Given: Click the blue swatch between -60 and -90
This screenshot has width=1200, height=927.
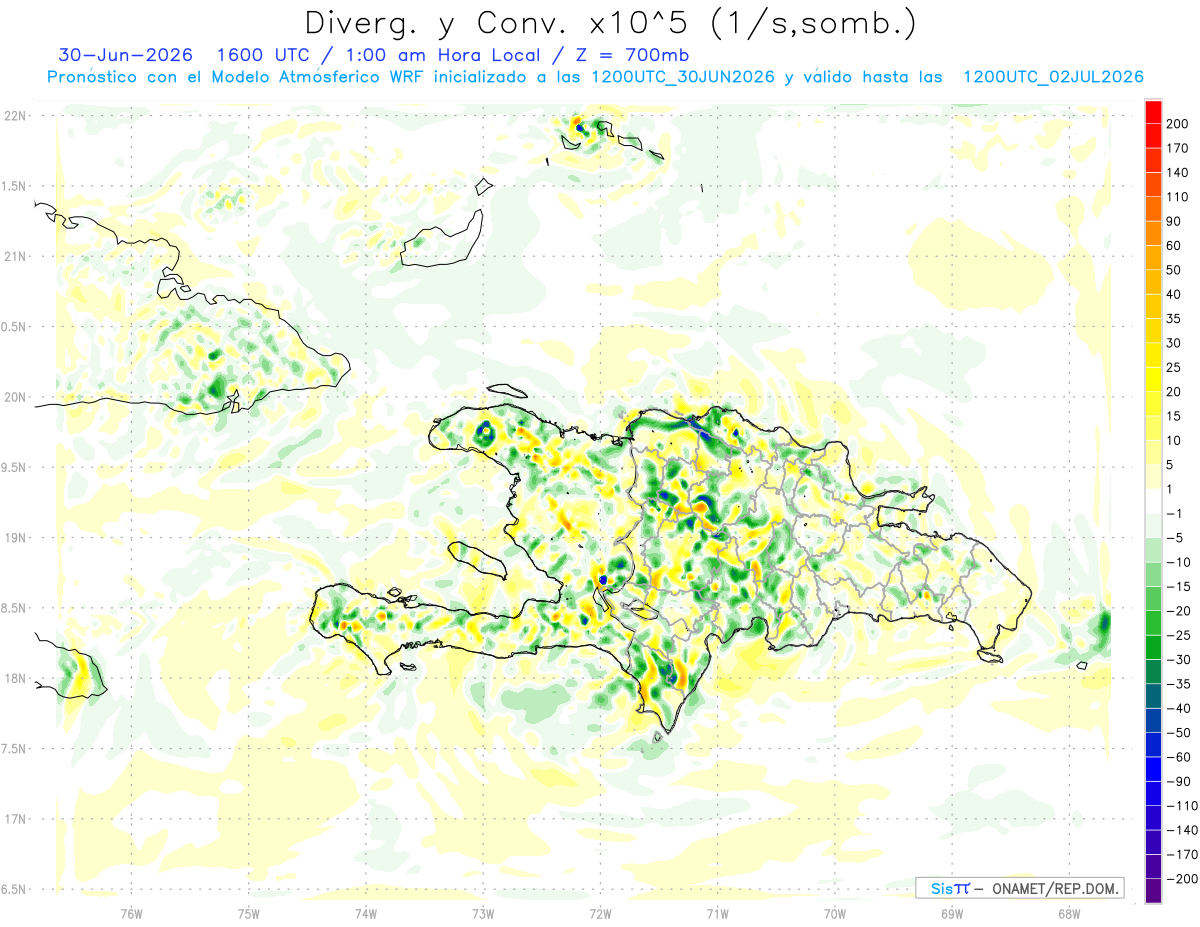Looking at the screenshot, I should (x=1153, y=770).
